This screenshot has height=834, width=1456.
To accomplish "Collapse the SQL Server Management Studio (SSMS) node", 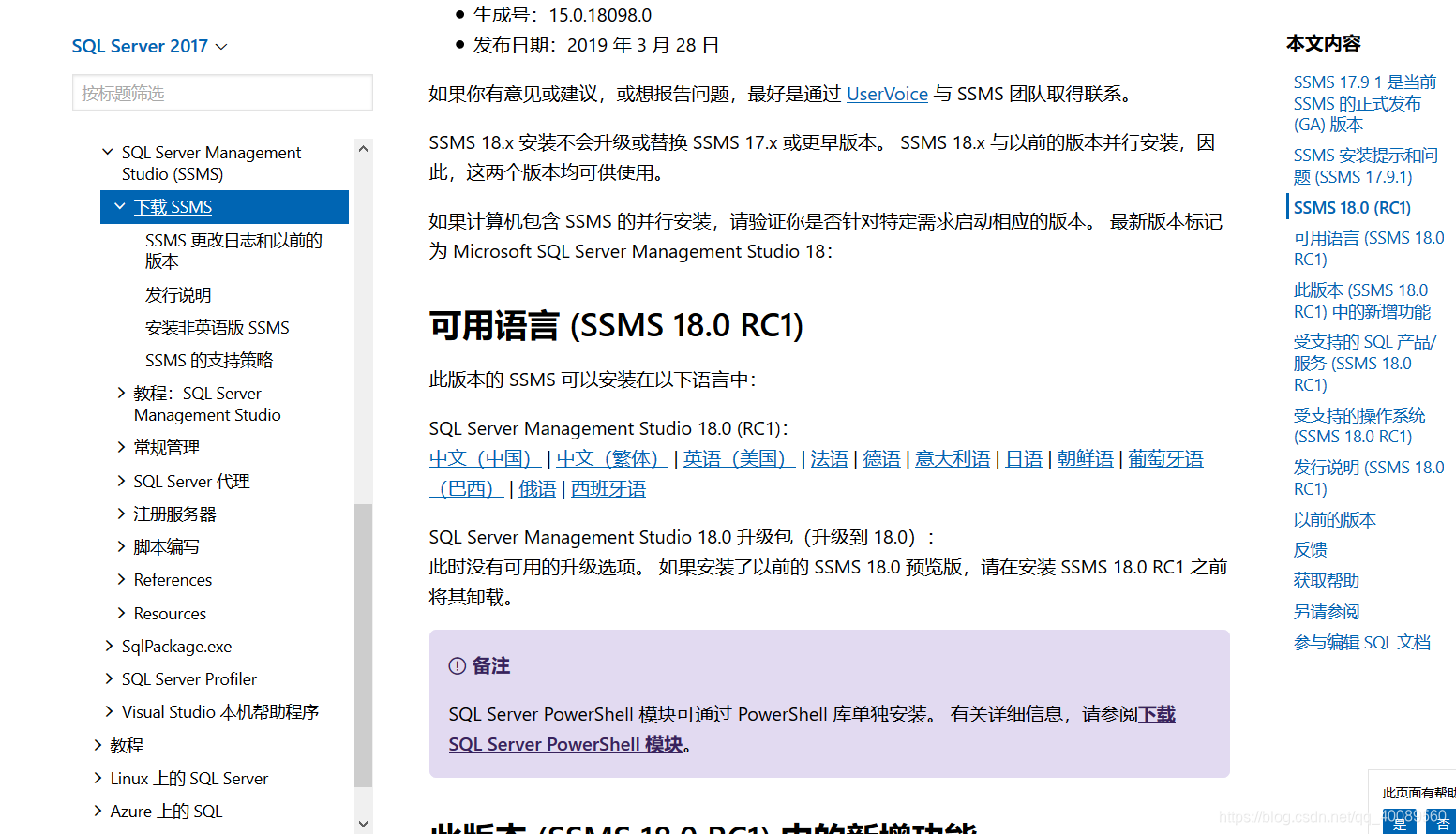I will pyautogui.click(x=108, y=151).
